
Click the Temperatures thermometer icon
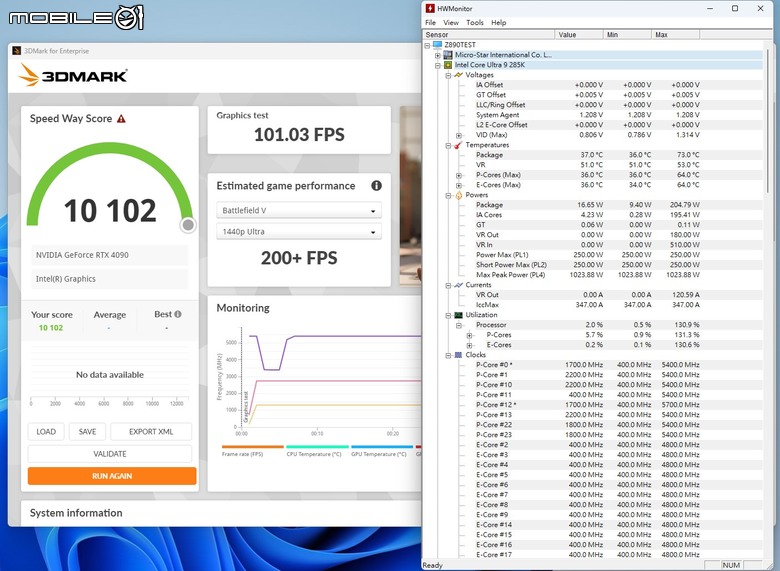coord(458,145)
